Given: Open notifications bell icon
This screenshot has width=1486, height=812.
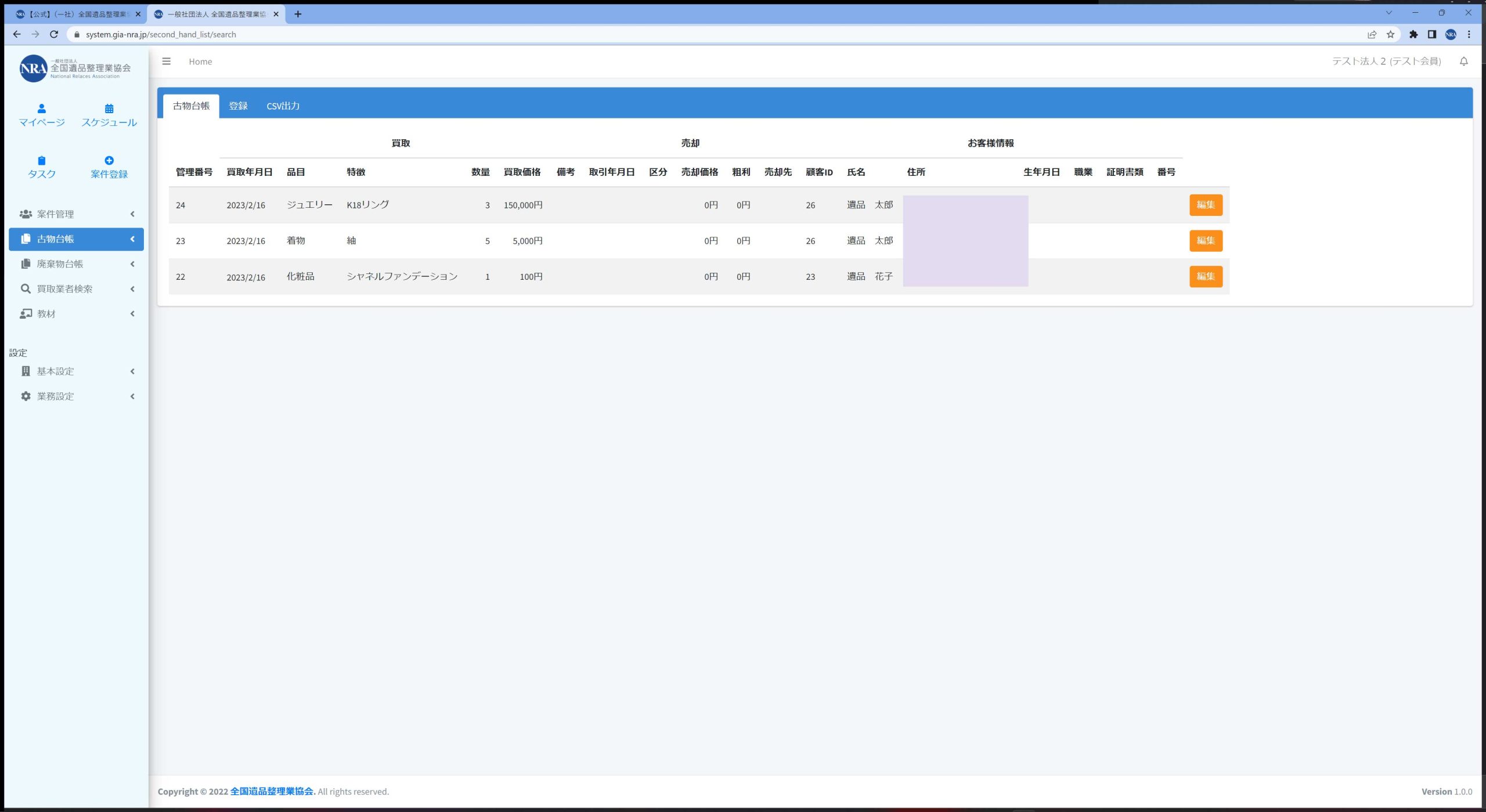Looking at the screenshot, I should point(1463,62).
